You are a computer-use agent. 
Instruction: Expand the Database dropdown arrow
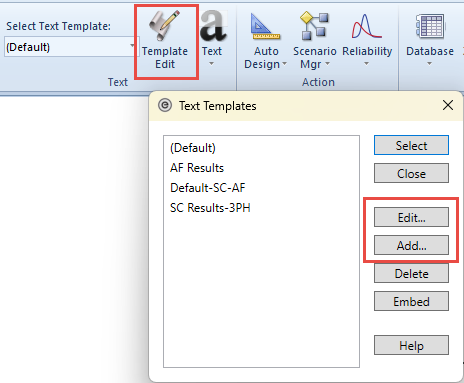(x=429, y=64)
